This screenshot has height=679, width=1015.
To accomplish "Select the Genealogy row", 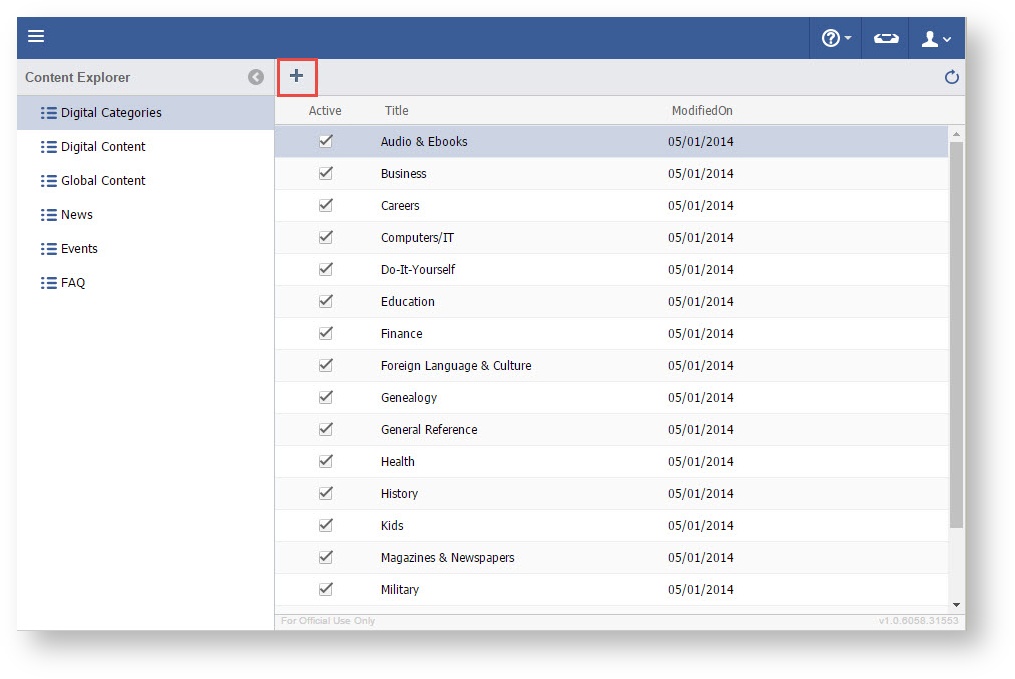I will tap(409, 397).
